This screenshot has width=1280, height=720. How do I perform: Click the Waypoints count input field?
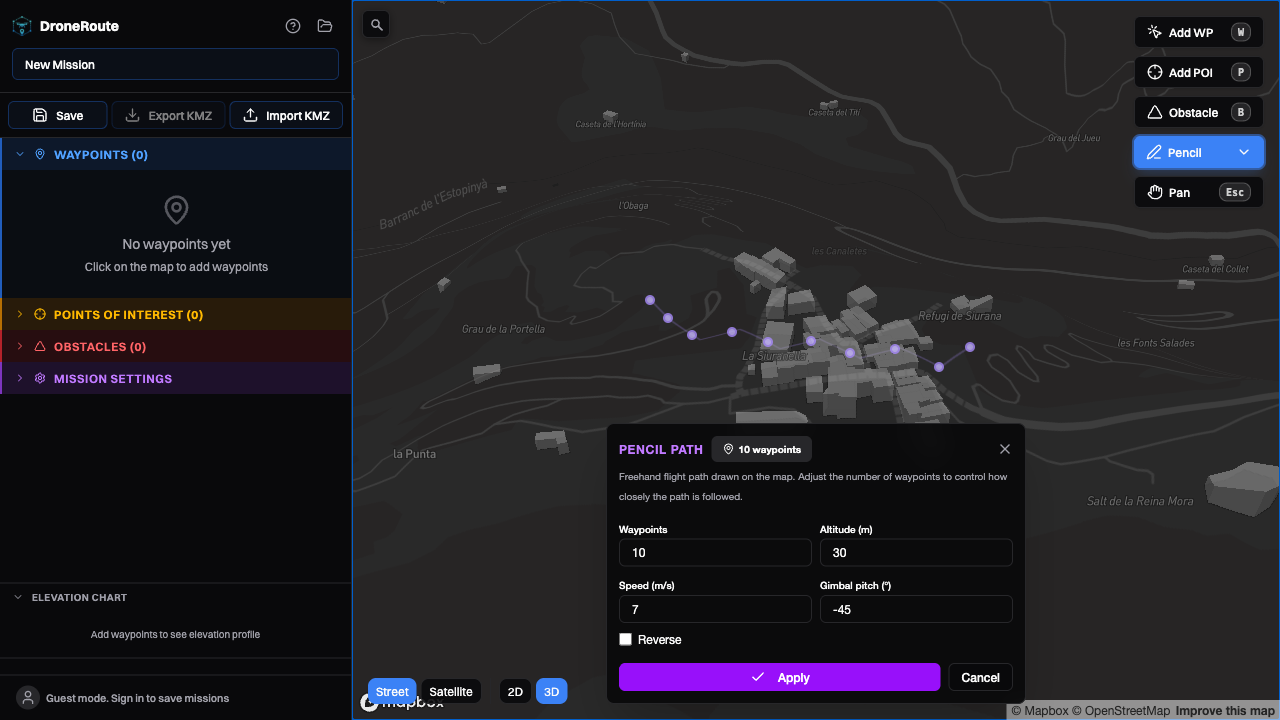click(x=715, y=553)
